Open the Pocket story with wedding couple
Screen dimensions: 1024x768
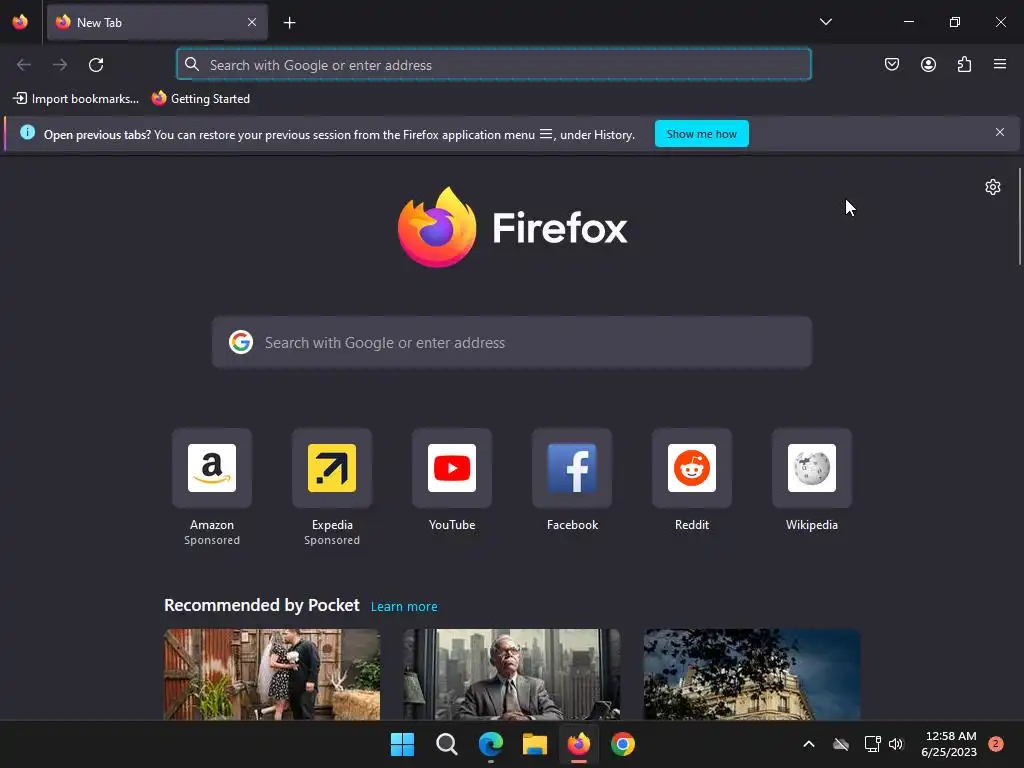point(272,675)
